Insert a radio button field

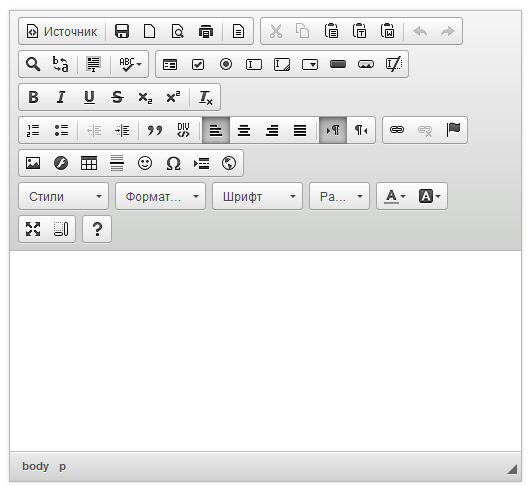pos(226,64)
